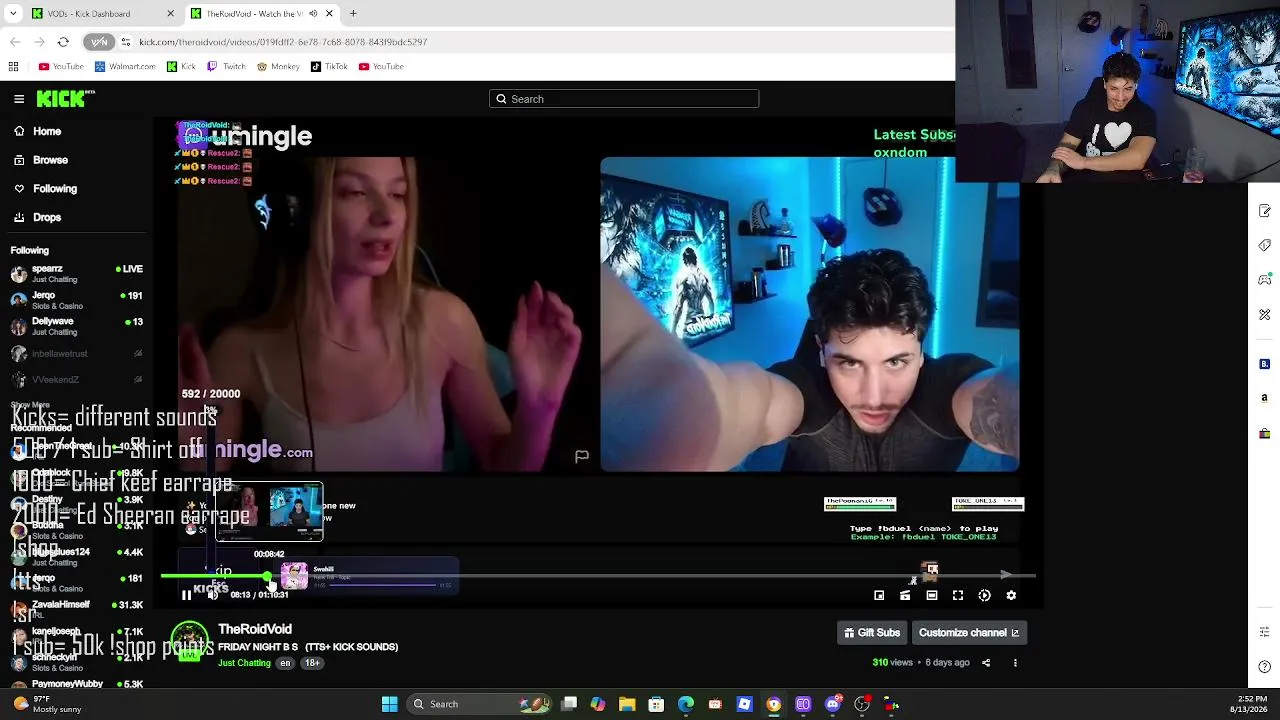
Task: Launch Copilot from the taskbar
Action: tap(598, 704)
